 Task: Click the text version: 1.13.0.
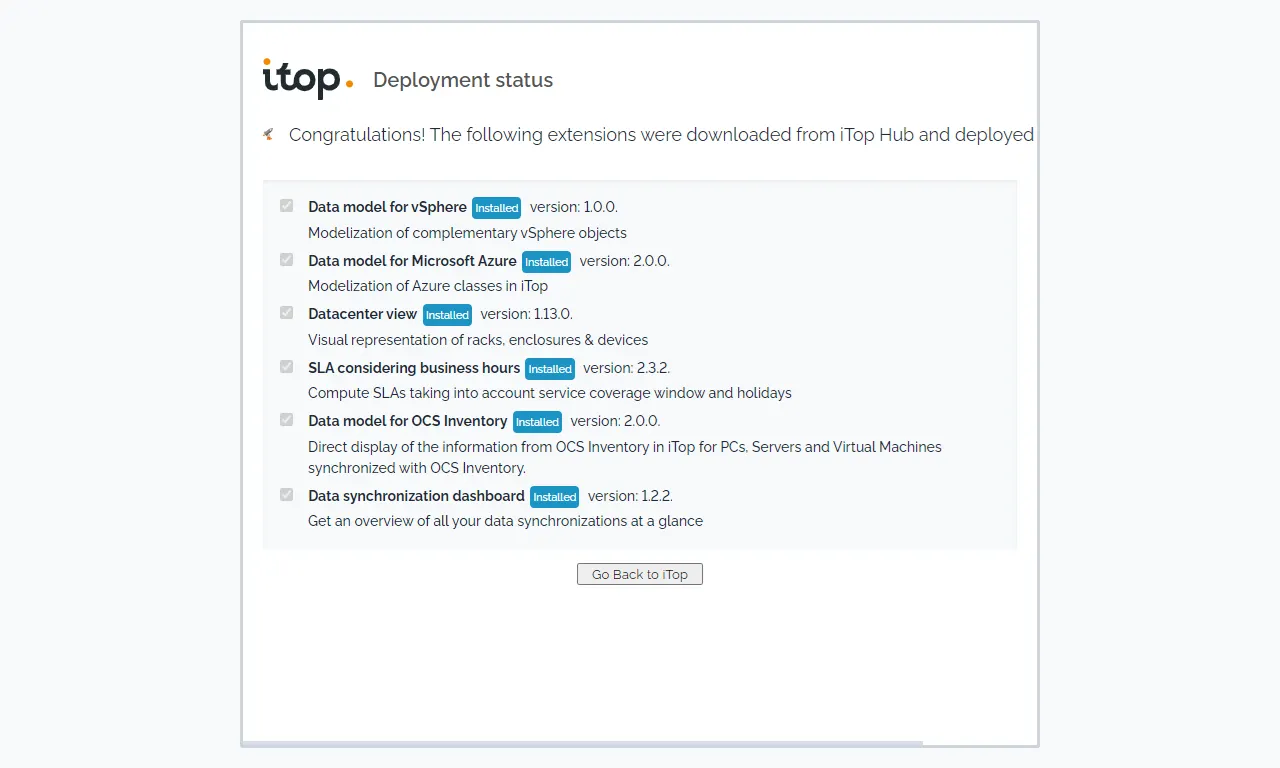coord(526,314)
